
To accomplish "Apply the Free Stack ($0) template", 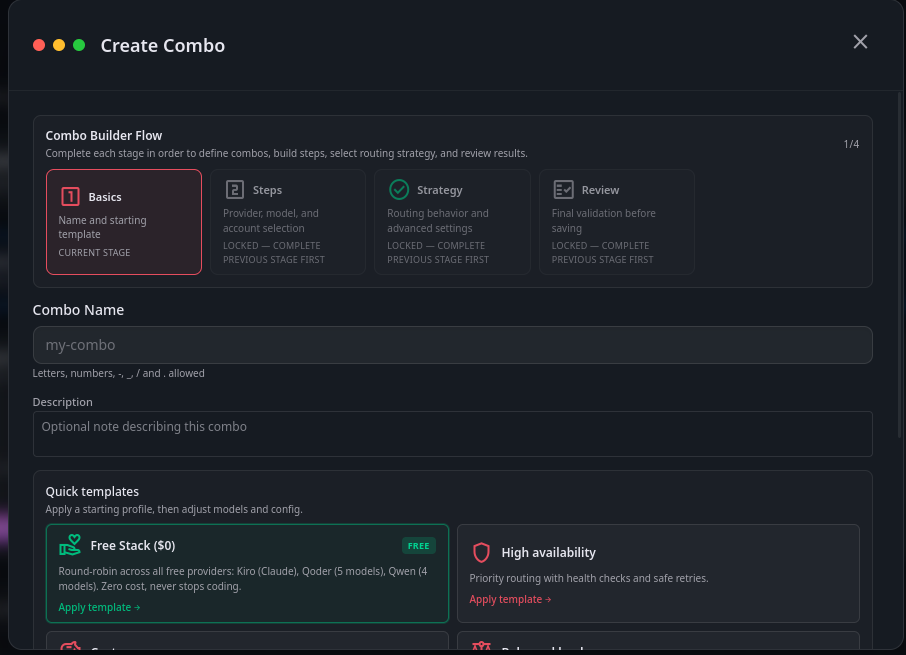I will [99, 607].
